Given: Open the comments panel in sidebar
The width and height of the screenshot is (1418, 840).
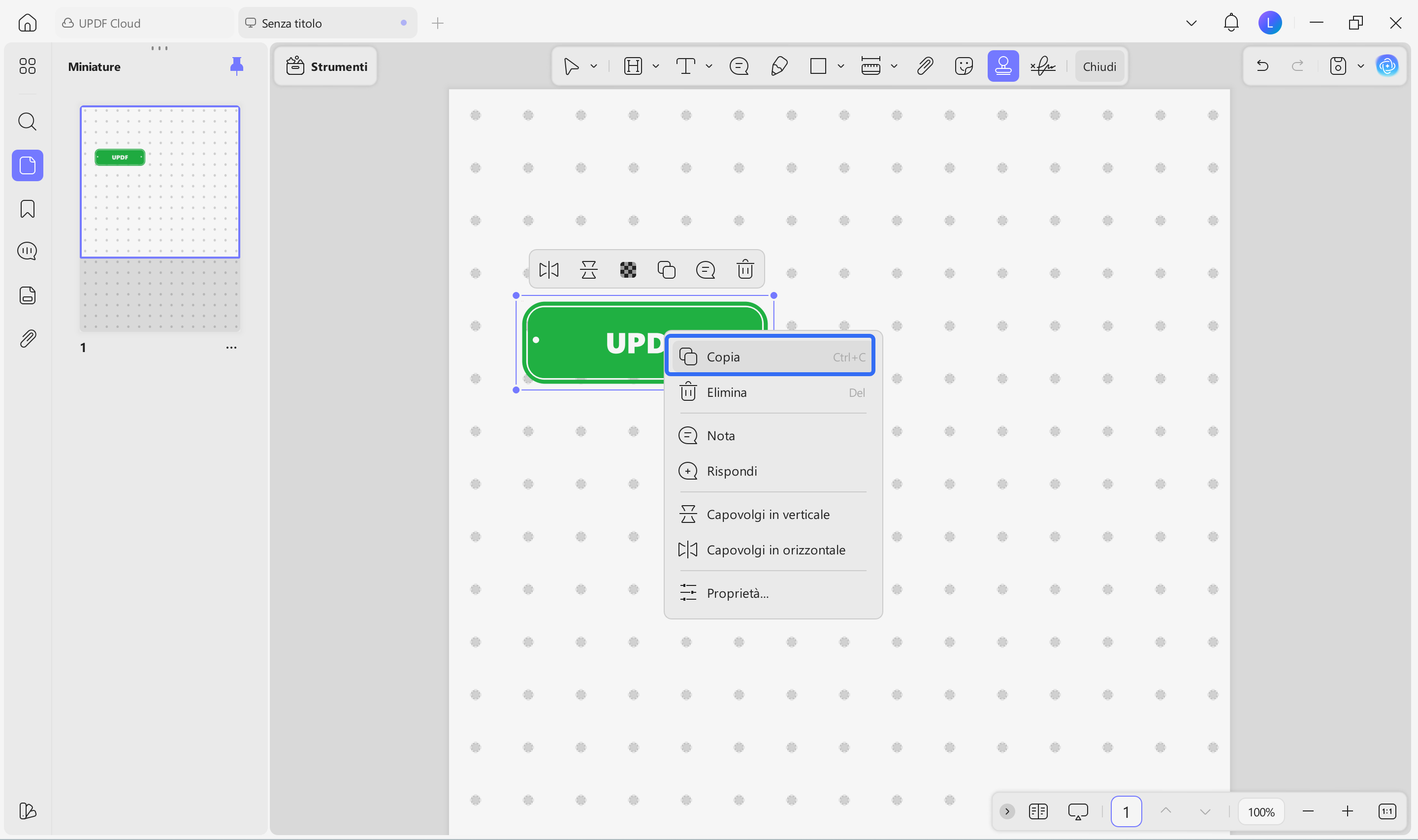Looking at the screenshot, I should coord(27,251).
